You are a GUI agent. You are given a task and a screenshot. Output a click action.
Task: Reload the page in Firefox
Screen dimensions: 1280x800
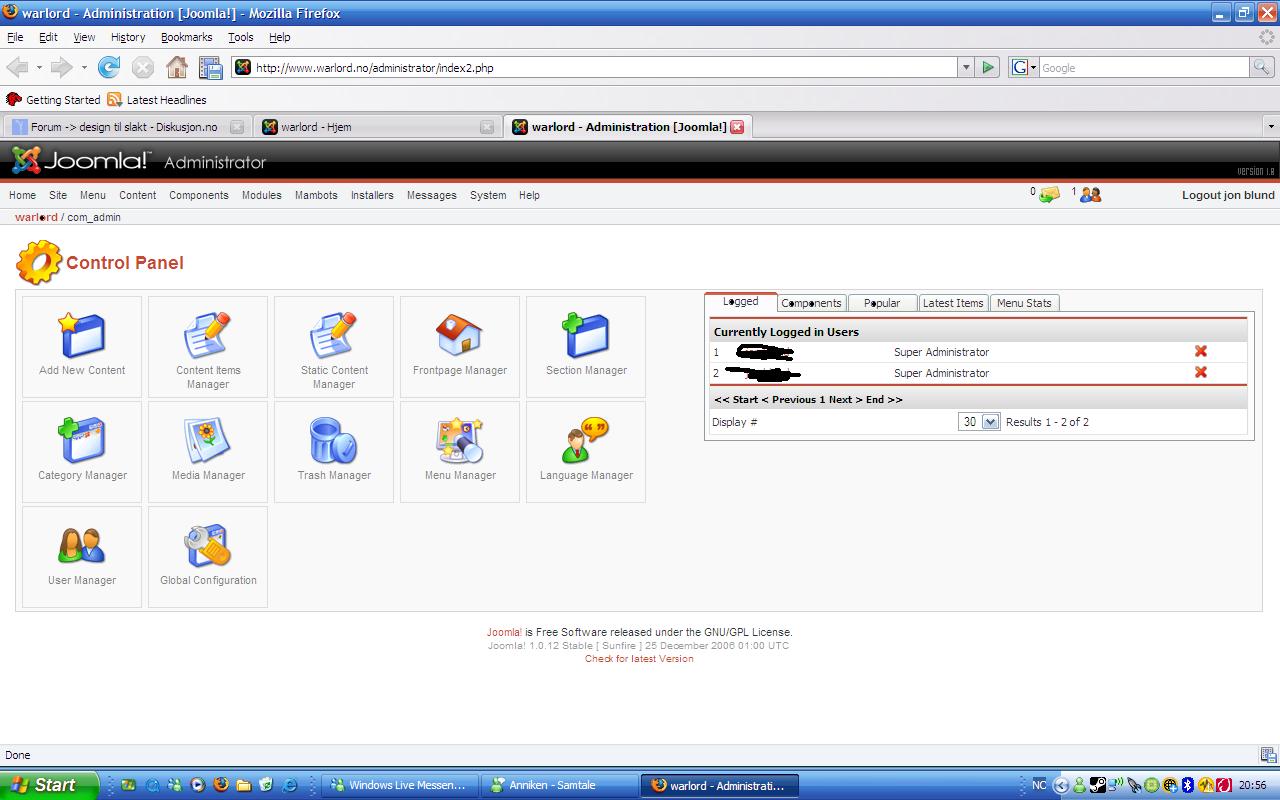point(109,67)
